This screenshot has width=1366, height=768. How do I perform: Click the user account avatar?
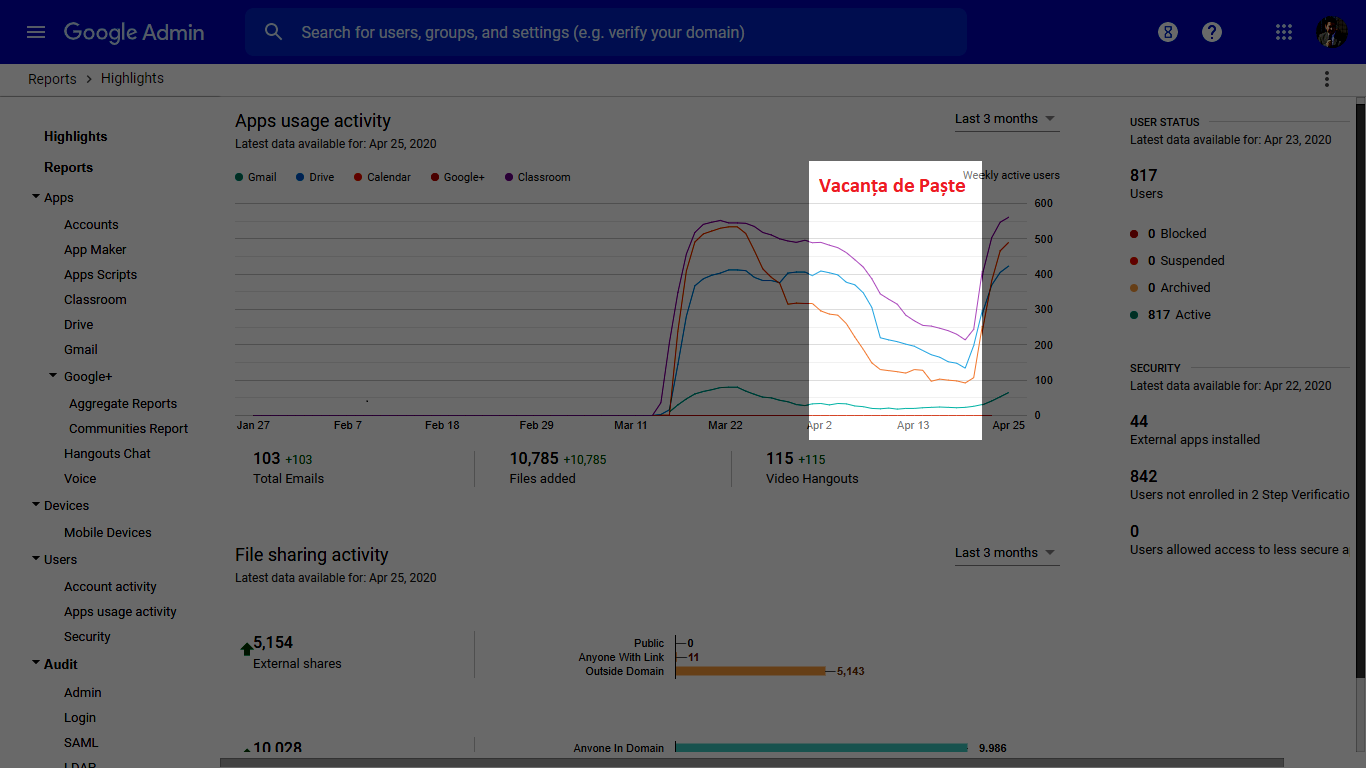(x=1332, y=32)
